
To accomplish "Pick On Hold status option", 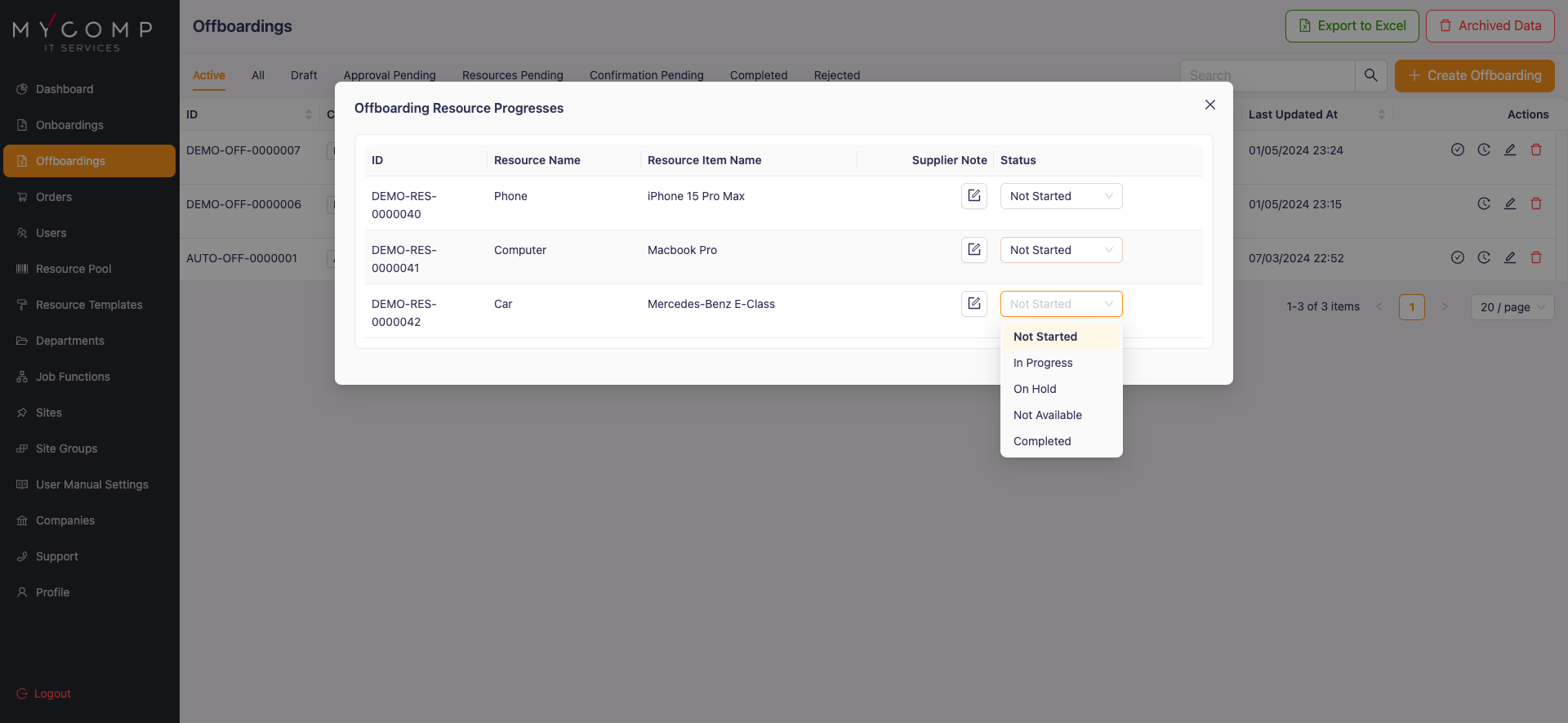I will tap(1035, 389).
